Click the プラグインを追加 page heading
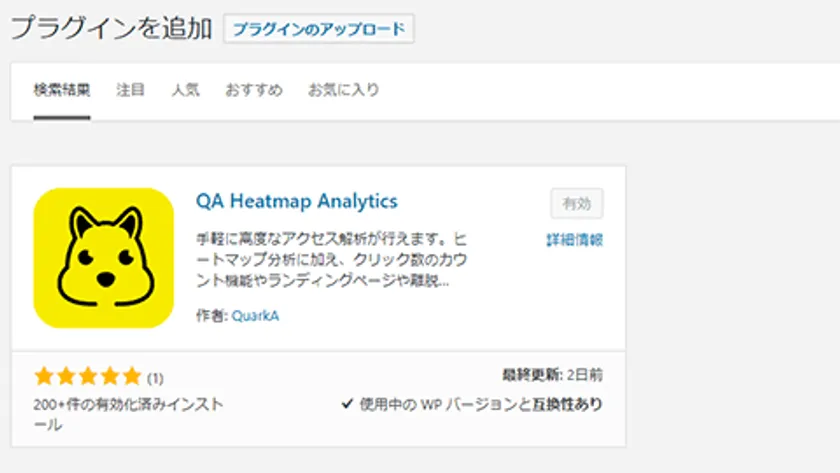This screenshot has width=840, height=473. [x=111, y=28]
